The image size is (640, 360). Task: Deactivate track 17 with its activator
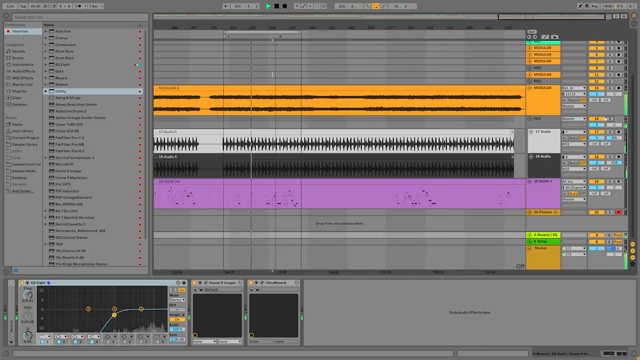596,132
